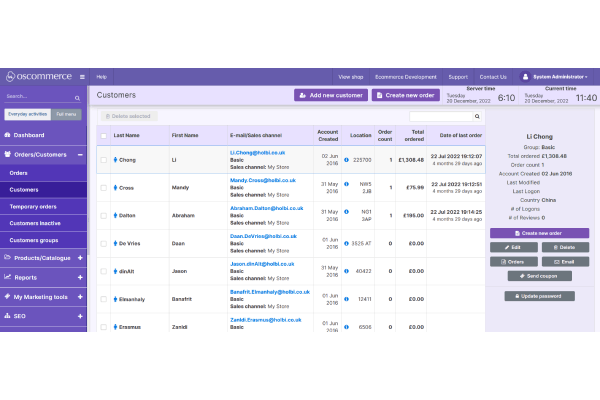Screen dimensions: 600x400
Task: Click the customer list search magnifier icon
Action: [x=477, y=116]
